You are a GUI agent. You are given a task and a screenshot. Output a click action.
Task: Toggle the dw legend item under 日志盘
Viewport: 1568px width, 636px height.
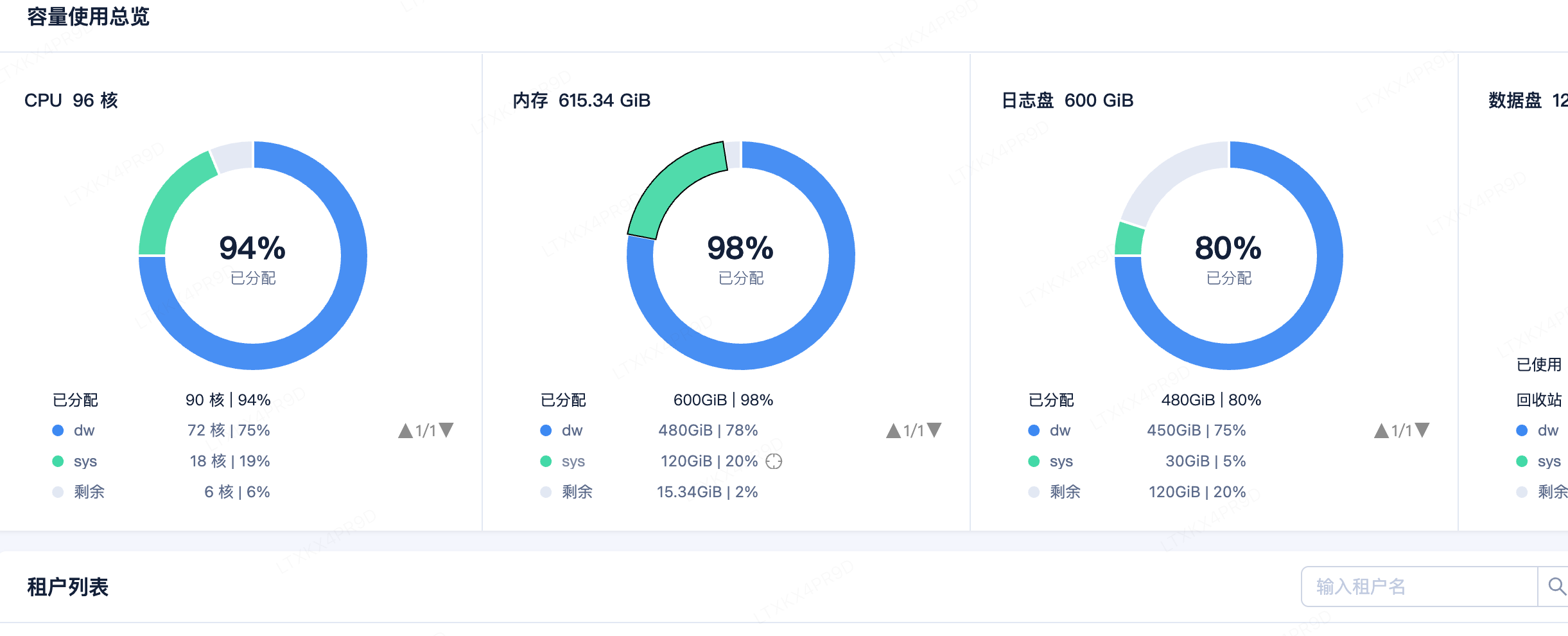(1050, 430)
